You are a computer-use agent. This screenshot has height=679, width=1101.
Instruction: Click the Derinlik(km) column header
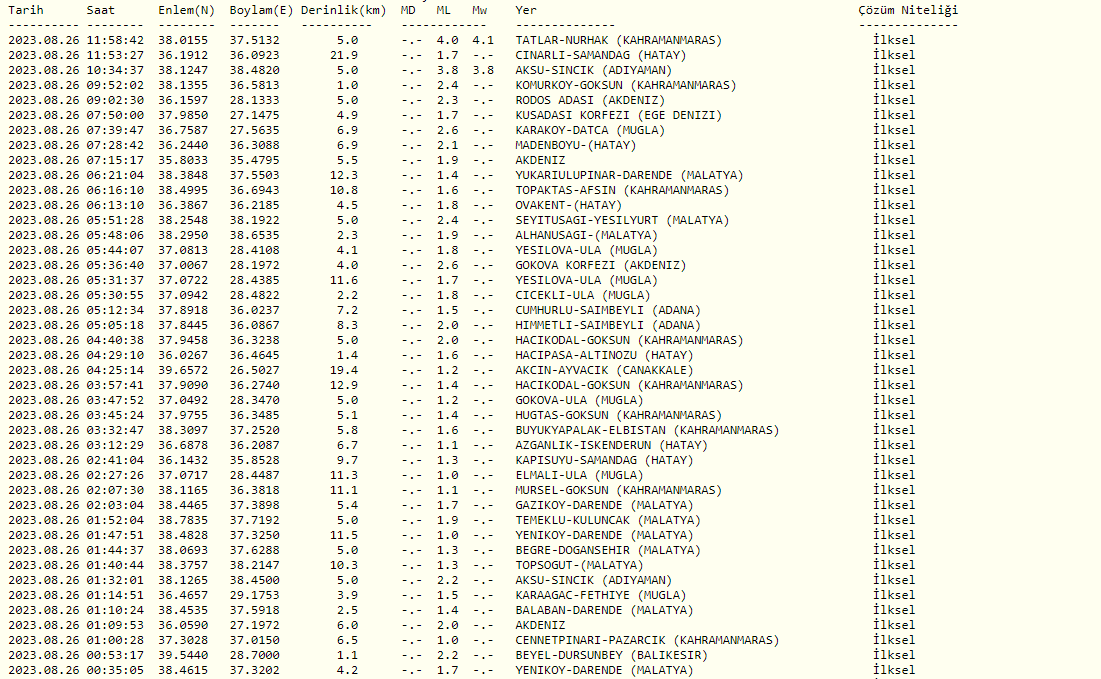[343, 9]
